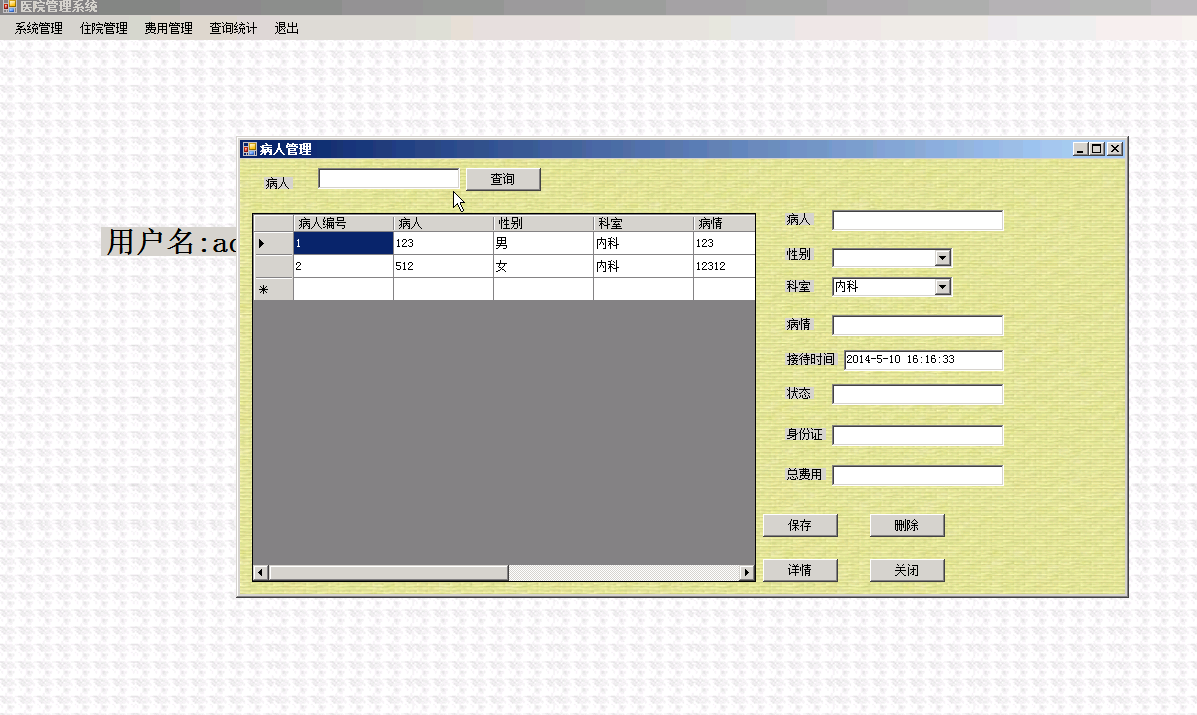Viewport: 1197px width, 715px height.
Task: Select the 病情 cell 12312
Action: tap(724, 266)
